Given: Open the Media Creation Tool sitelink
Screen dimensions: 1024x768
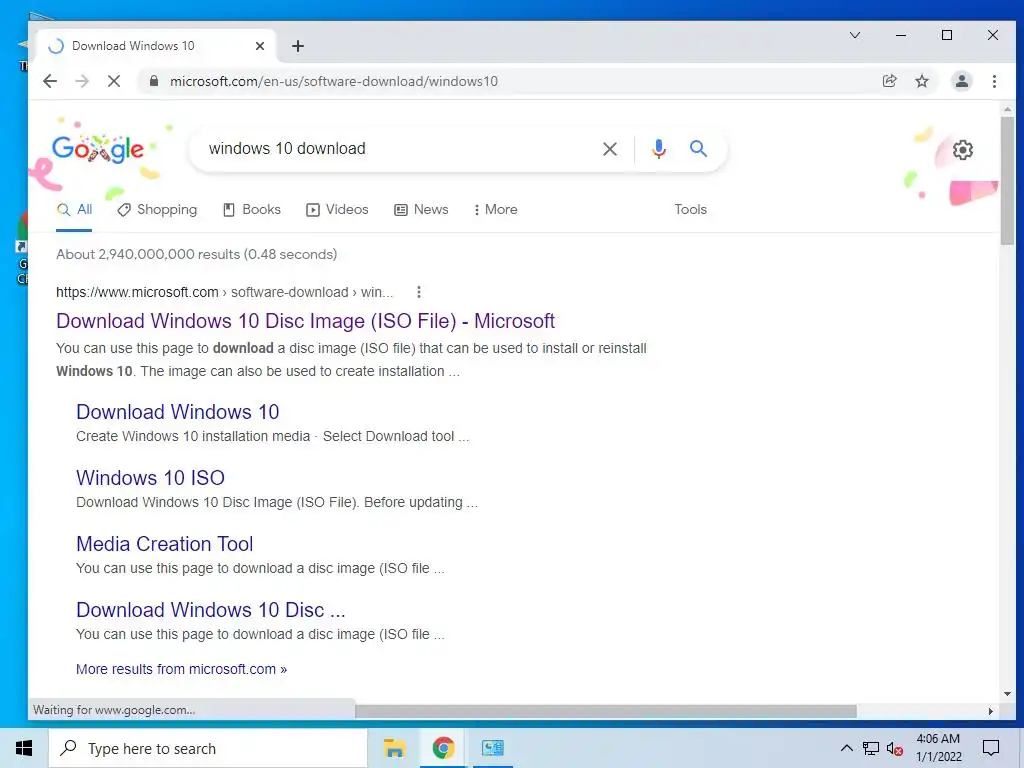Looking at the screenshot, I should tap(165, 544).
